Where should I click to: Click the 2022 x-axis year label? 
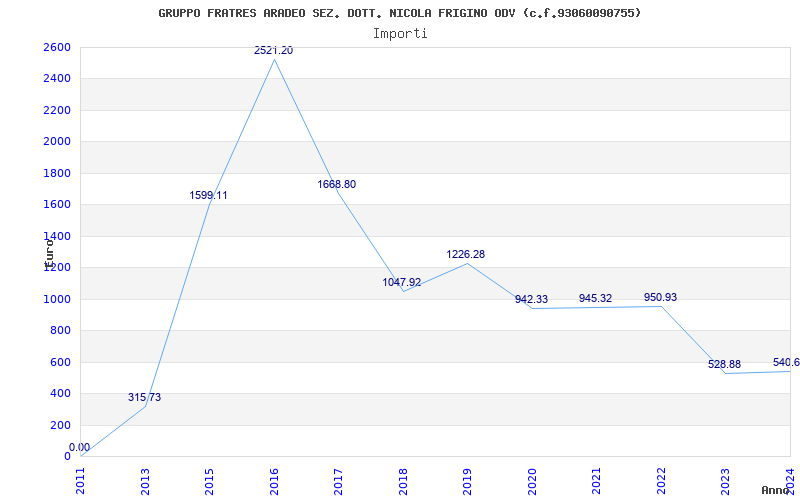661,481
